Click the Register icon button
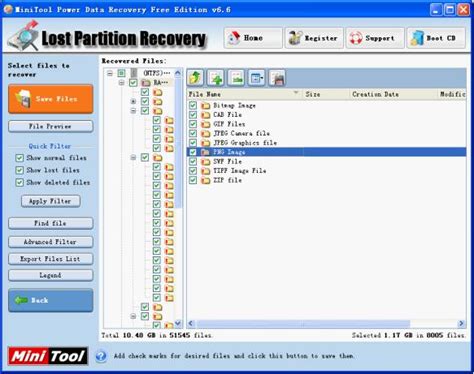Screen dimensions: 474x374 tap(314, 38)
